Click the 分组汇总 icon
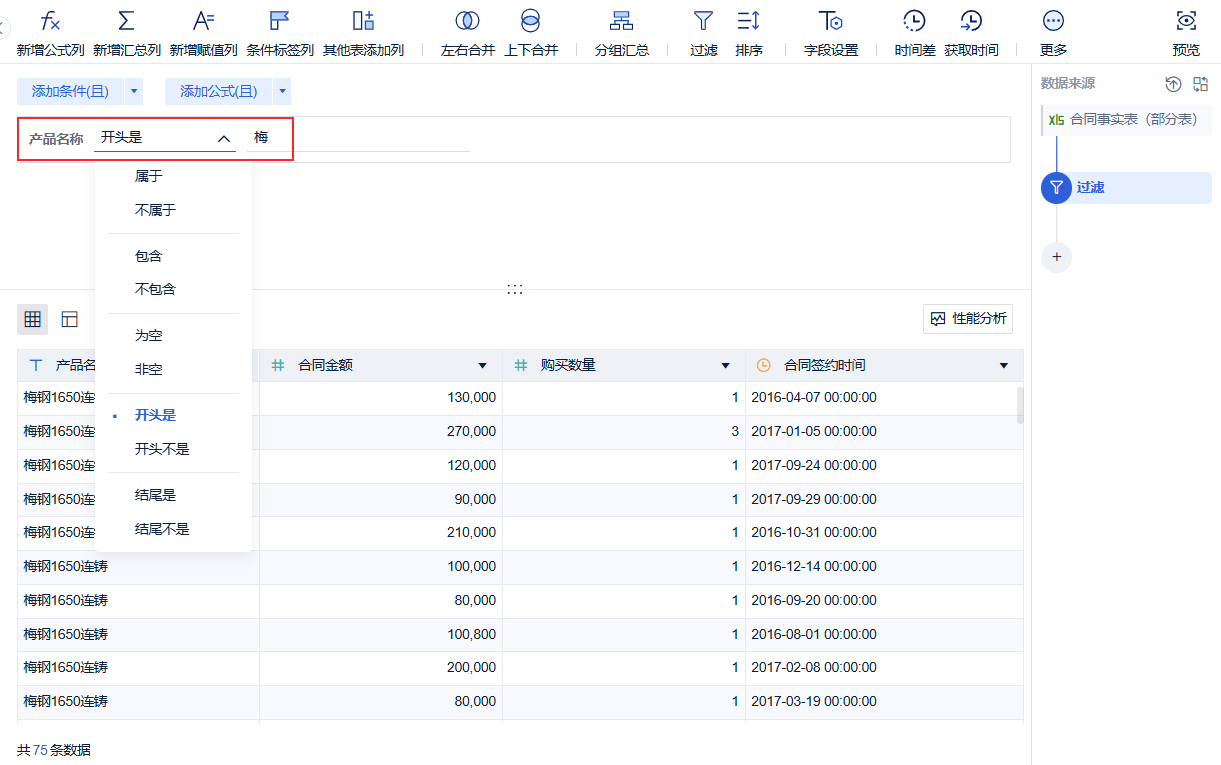1221x765 pixels. pyautogui.click(x=622, y=21)
